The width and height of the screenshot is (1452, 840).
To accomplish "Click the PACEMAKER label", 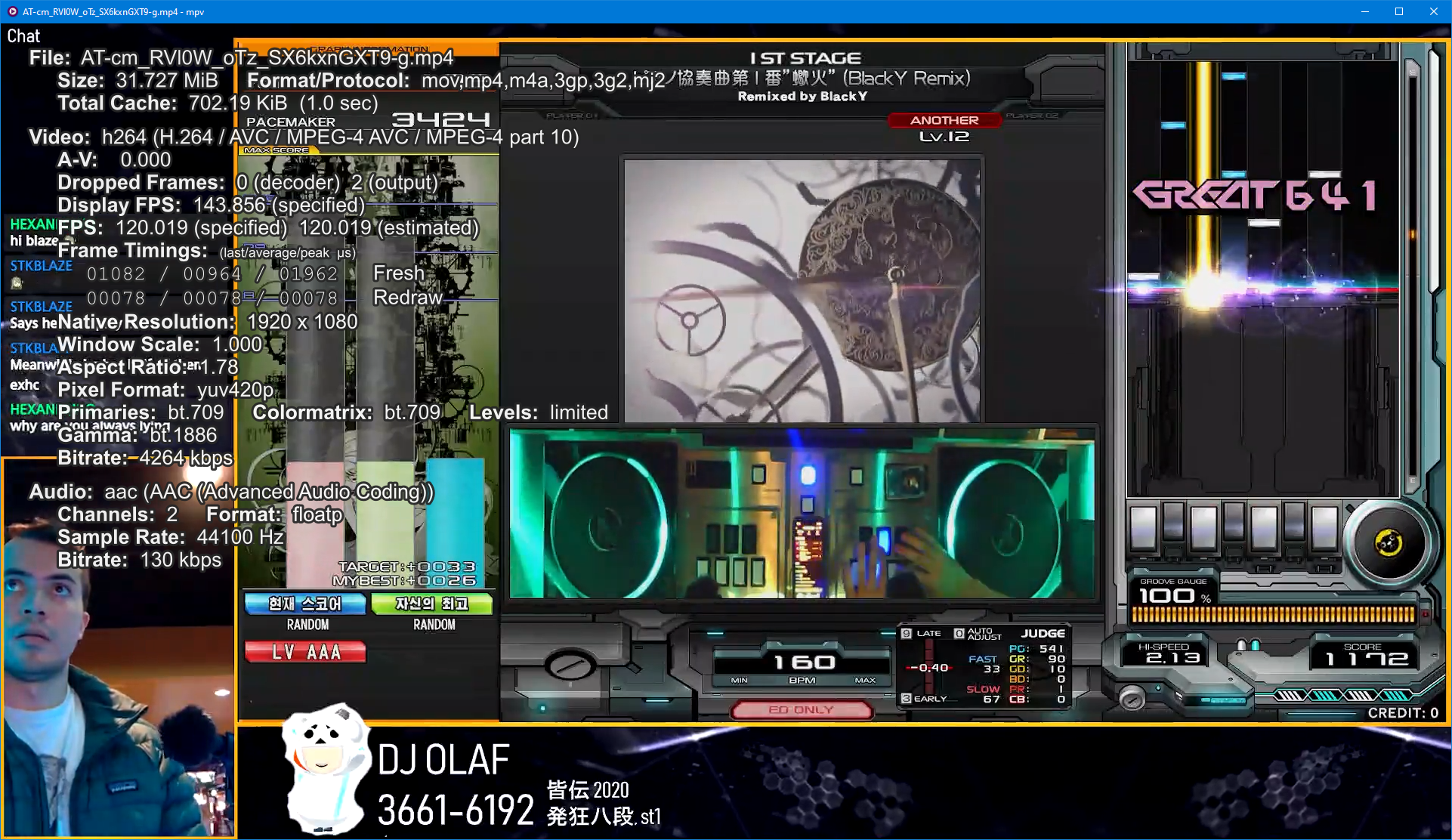I will pos(291,122).
